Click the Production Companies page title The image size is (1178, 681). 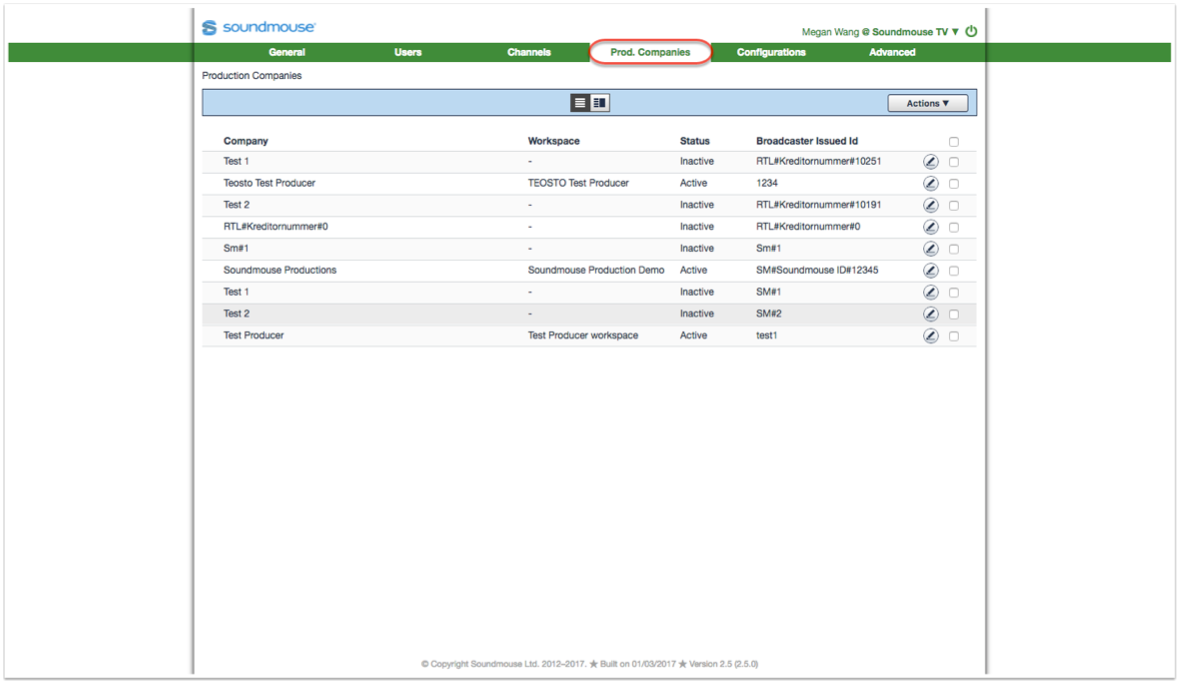252,75
